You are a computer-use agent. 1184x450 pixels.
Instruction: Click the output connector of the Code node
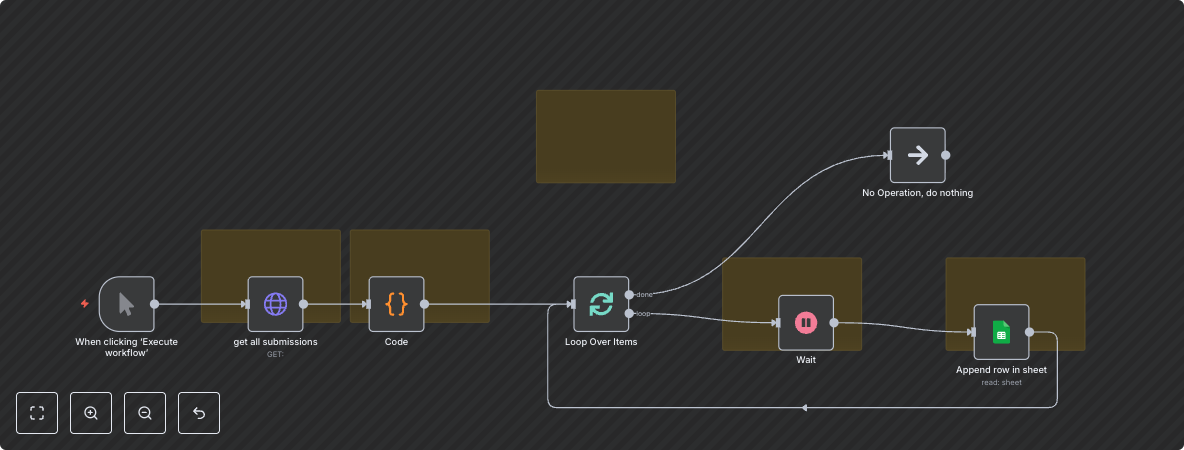click(x=424, y=304)
